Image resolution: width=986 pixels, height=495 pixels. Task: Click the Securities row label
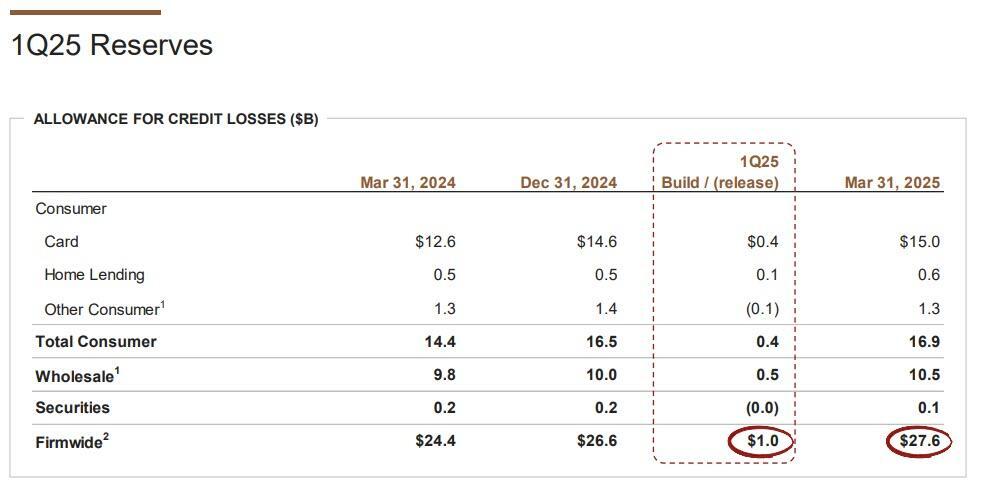coord(72,408)
